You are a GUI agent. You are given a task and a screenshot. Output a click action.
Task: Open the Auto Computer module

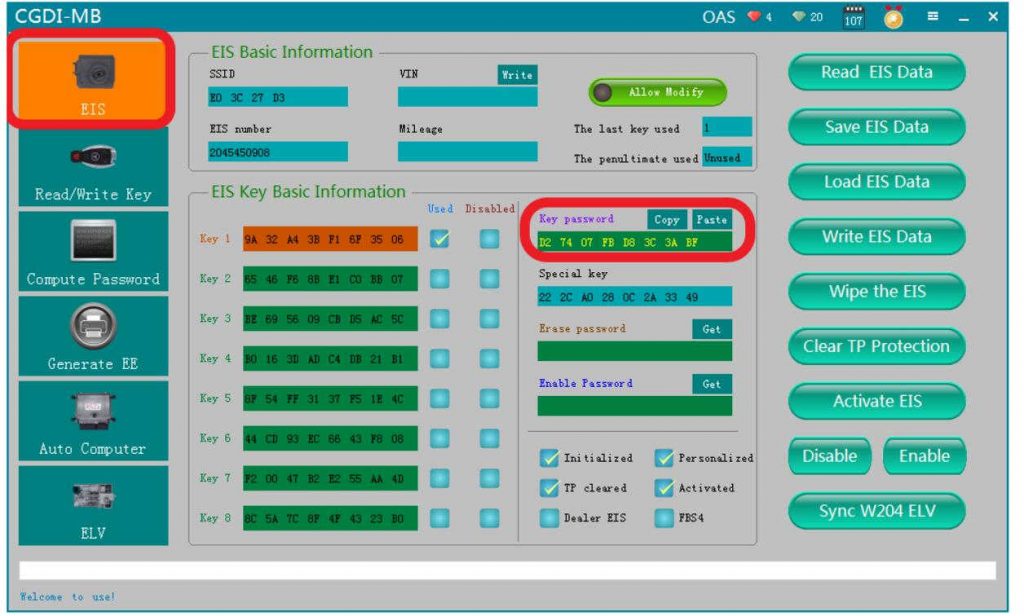(x=93, y=421)
